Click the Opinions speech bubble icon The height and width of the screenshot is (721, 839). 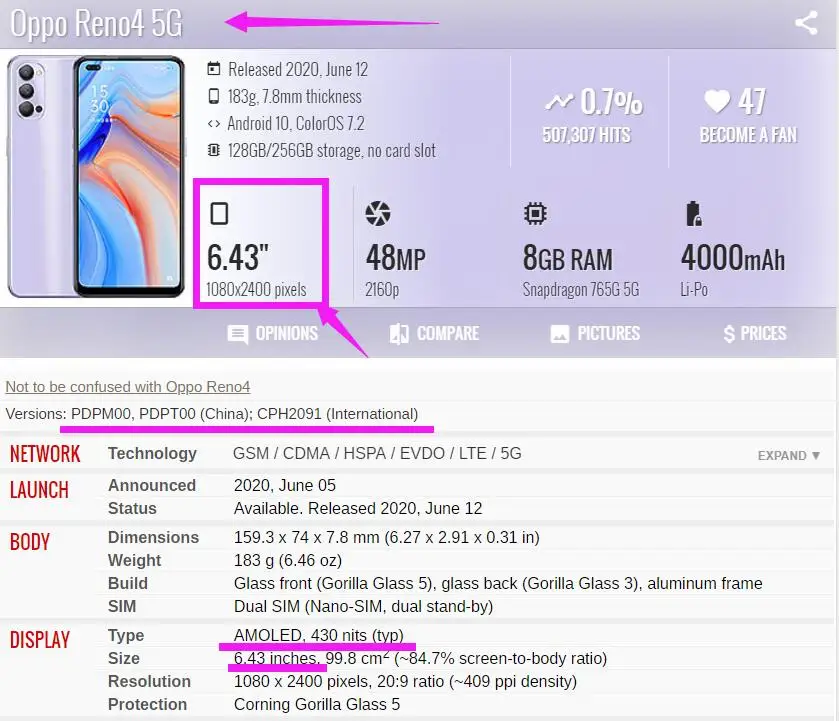point(238,334)
